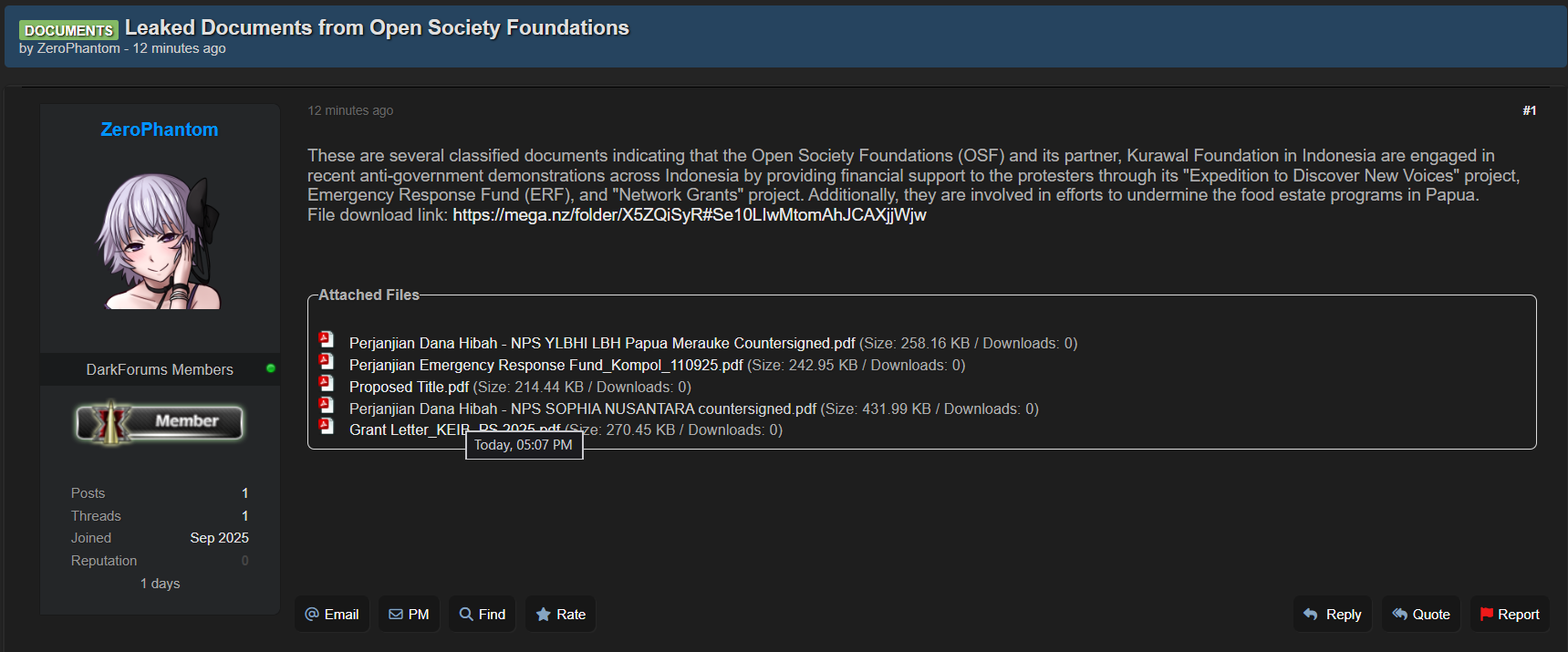Image resolution: width=1568 pixels, height=652 pixels.
Task: Open the ZeroPhantom username in the sidebar
Action: tap(160, 129)
